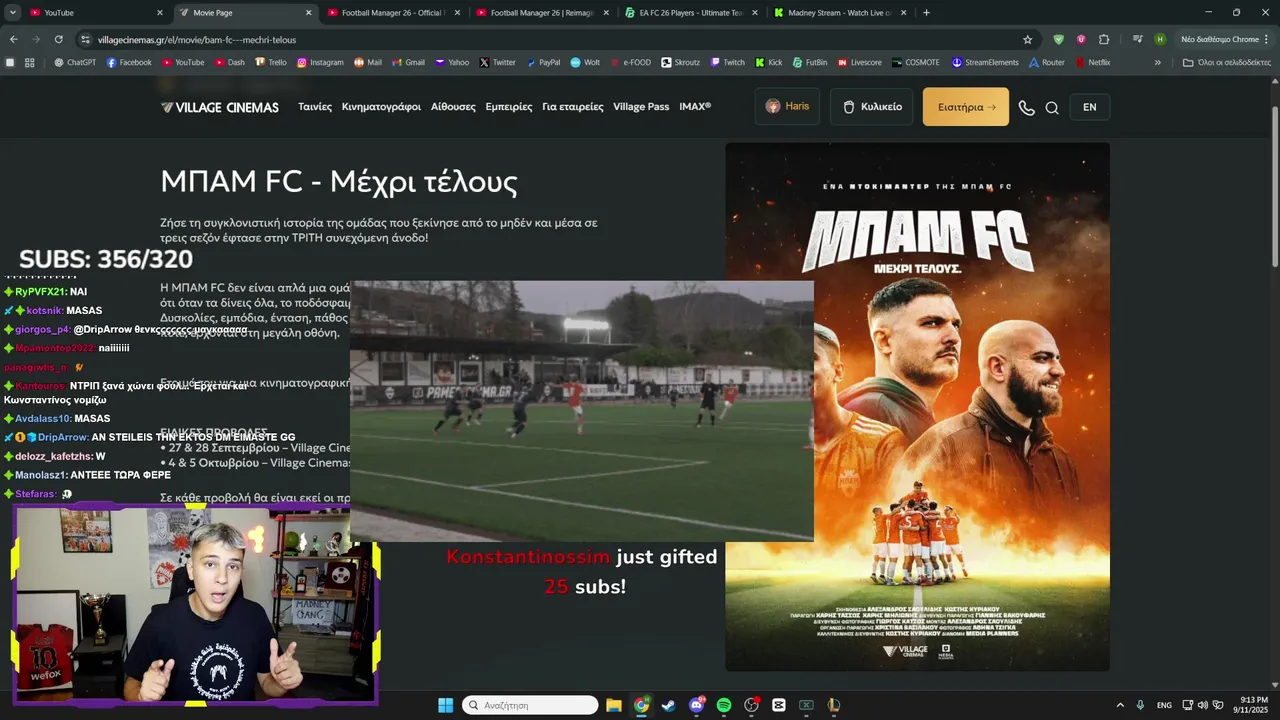The height and width of the screenshot is (720, 1280).
Task: Open Kick bookmark
Action: tap(768, 62)
